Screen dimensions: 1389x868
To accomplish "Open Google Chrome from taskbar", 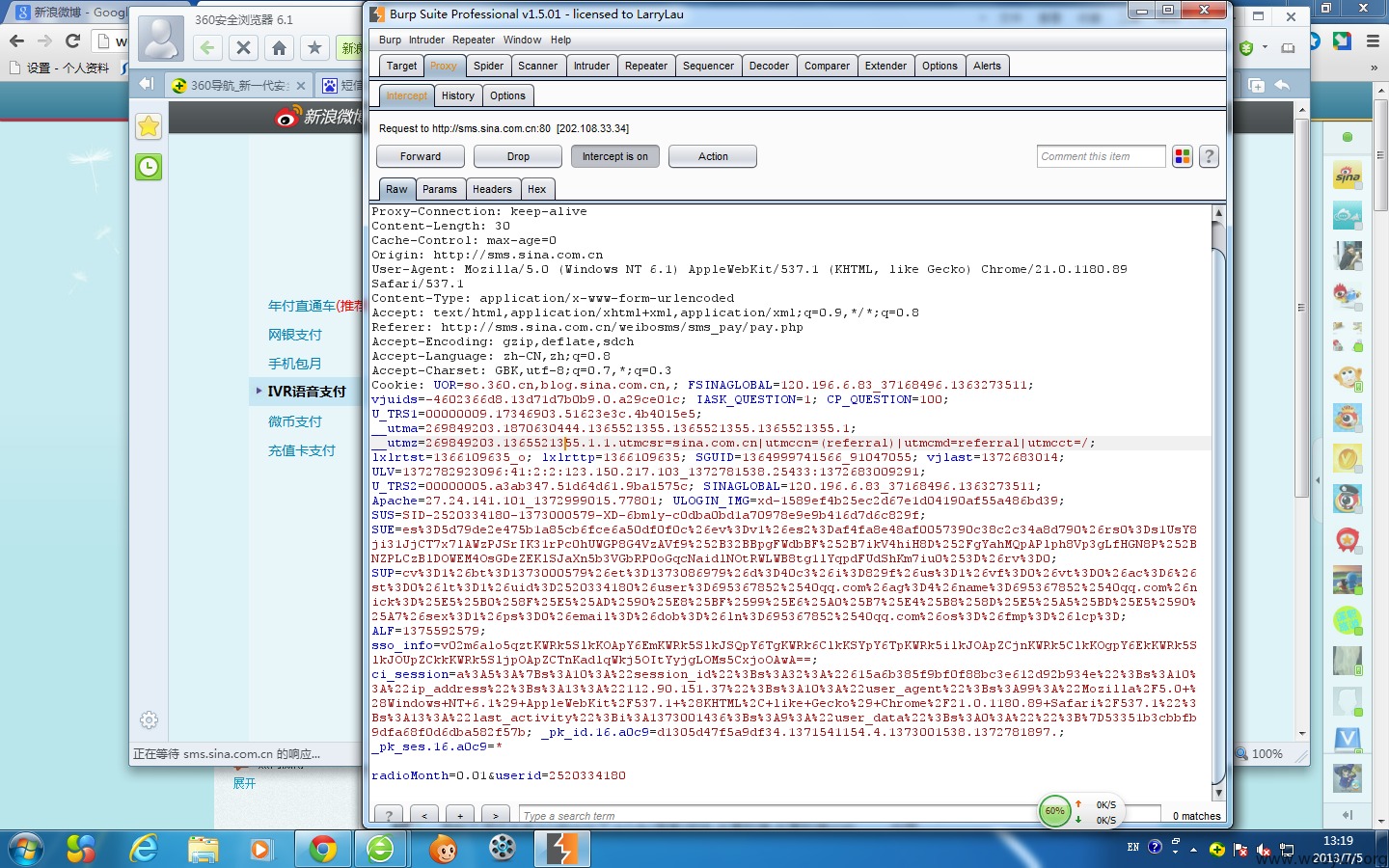I will click(322, 849).
